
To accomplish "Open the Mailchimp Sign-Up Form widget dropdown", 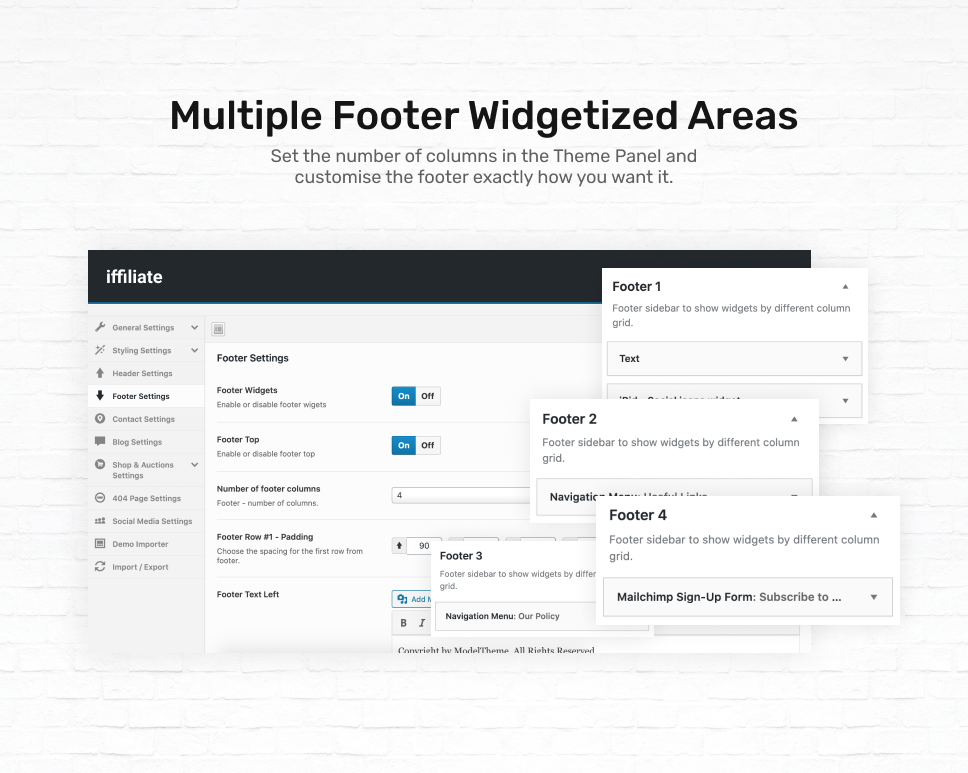I will pyautogui.click(x=747, y=596).
